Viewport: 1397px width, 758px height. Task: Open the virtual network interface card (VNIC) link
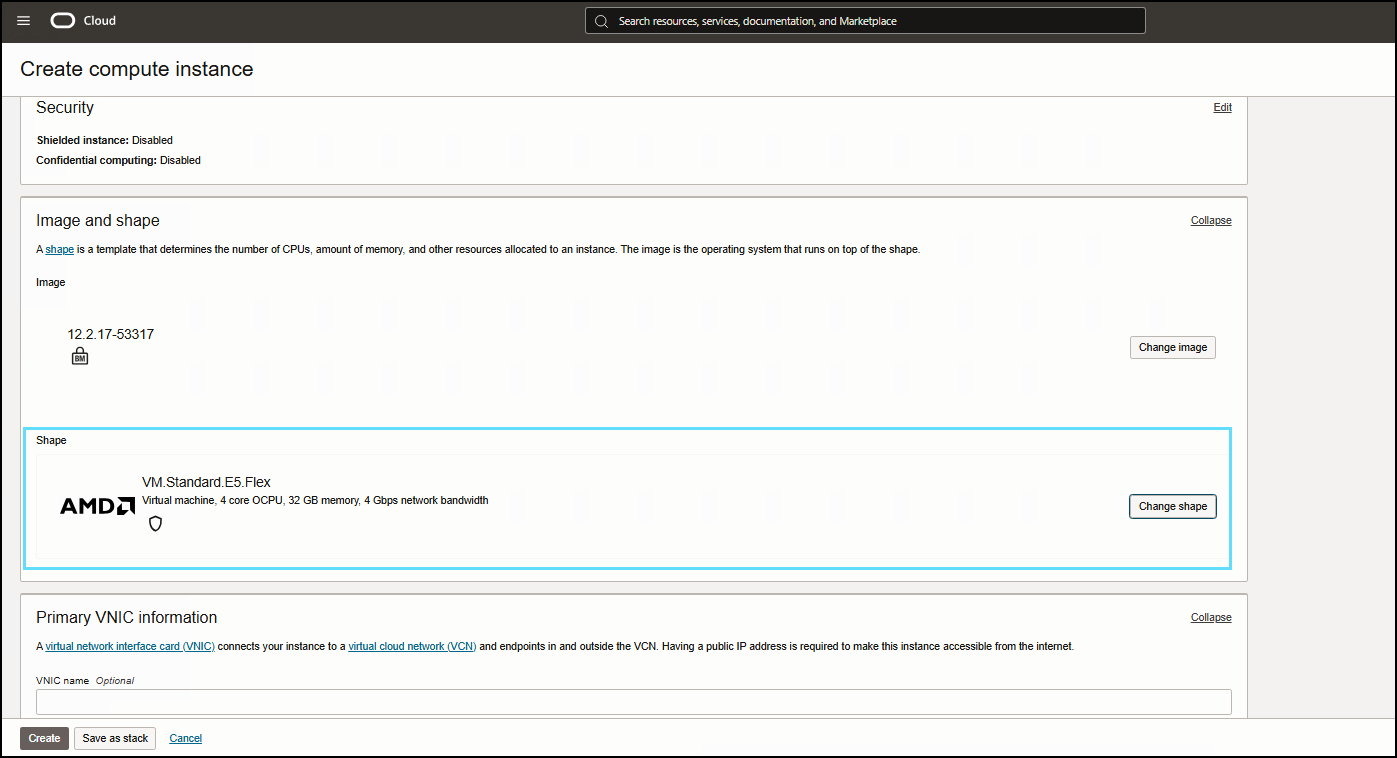point(130,647)
